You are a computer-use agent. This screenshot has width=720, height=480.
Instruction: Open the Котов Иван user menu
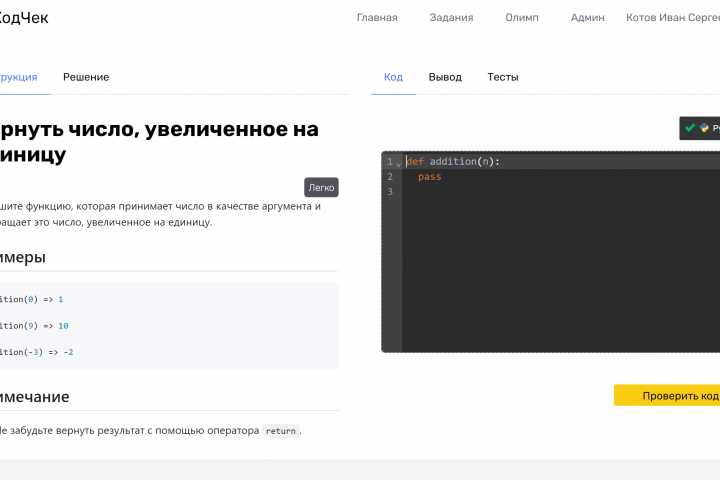[x=673, y=17]
